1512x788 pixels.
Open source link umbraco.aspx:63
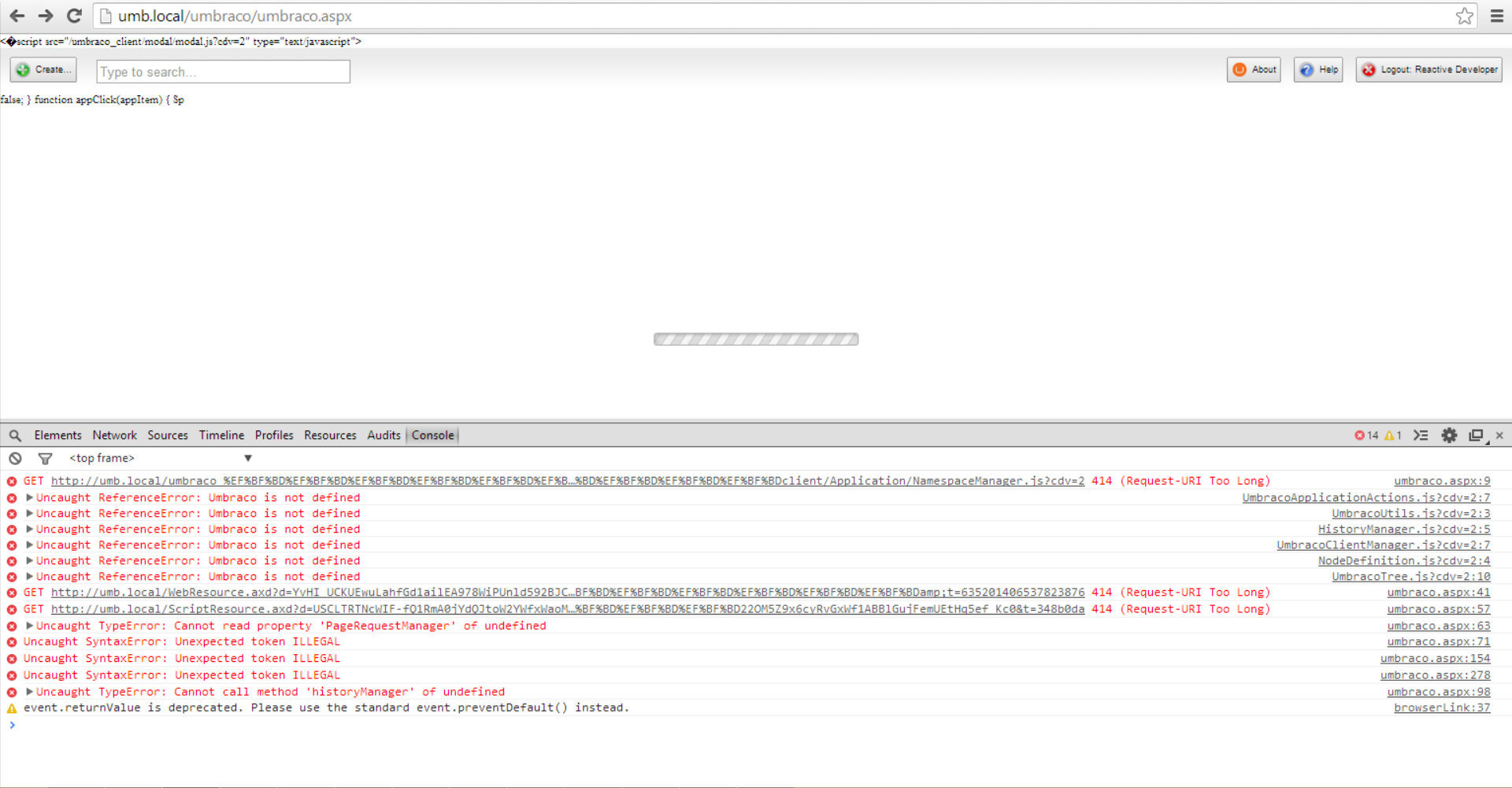tap(1439, 626)
